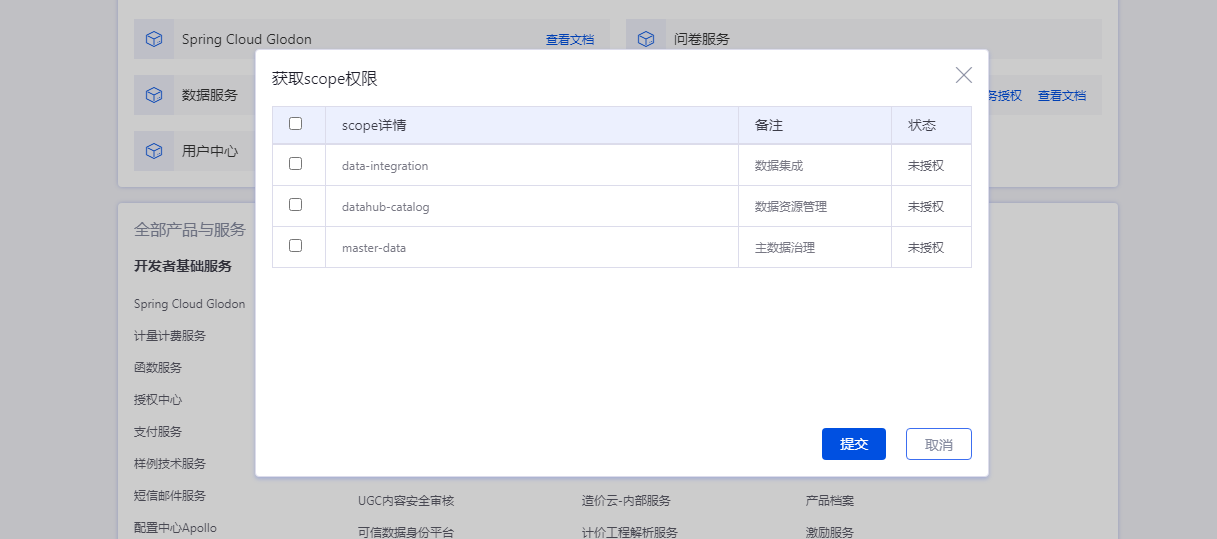Click the Spring Cloud Glodon cube icon
Image resolution: width=1217 pixels, height=539 pixels.
click(154, 39)
